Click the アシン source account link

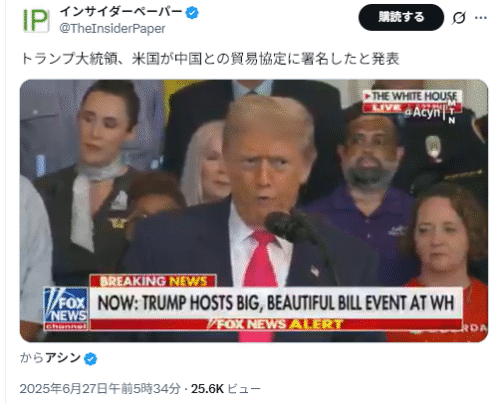pyautogui.click(x=63, y=358)
